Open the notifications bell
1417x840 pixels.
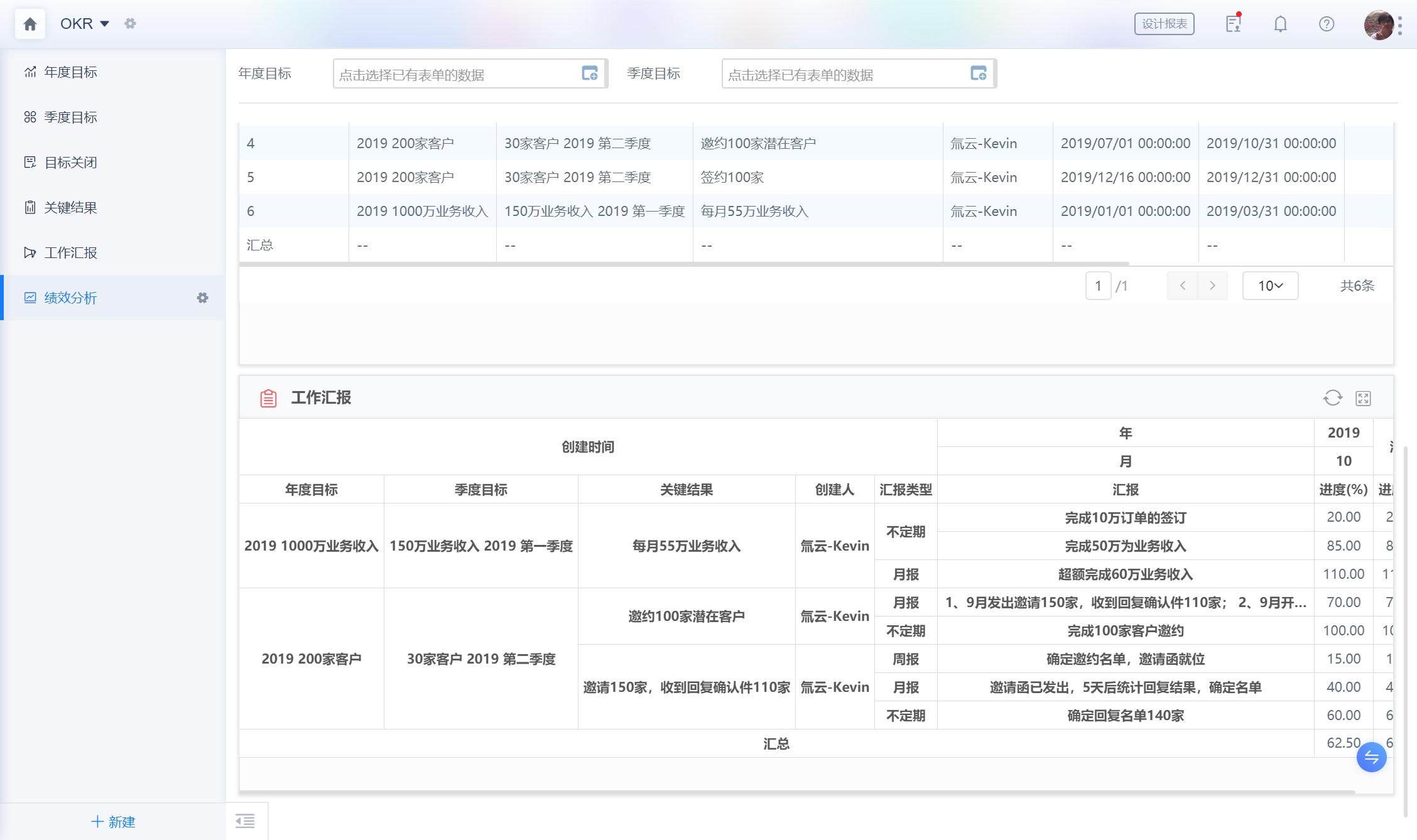tap(1280, 24)
